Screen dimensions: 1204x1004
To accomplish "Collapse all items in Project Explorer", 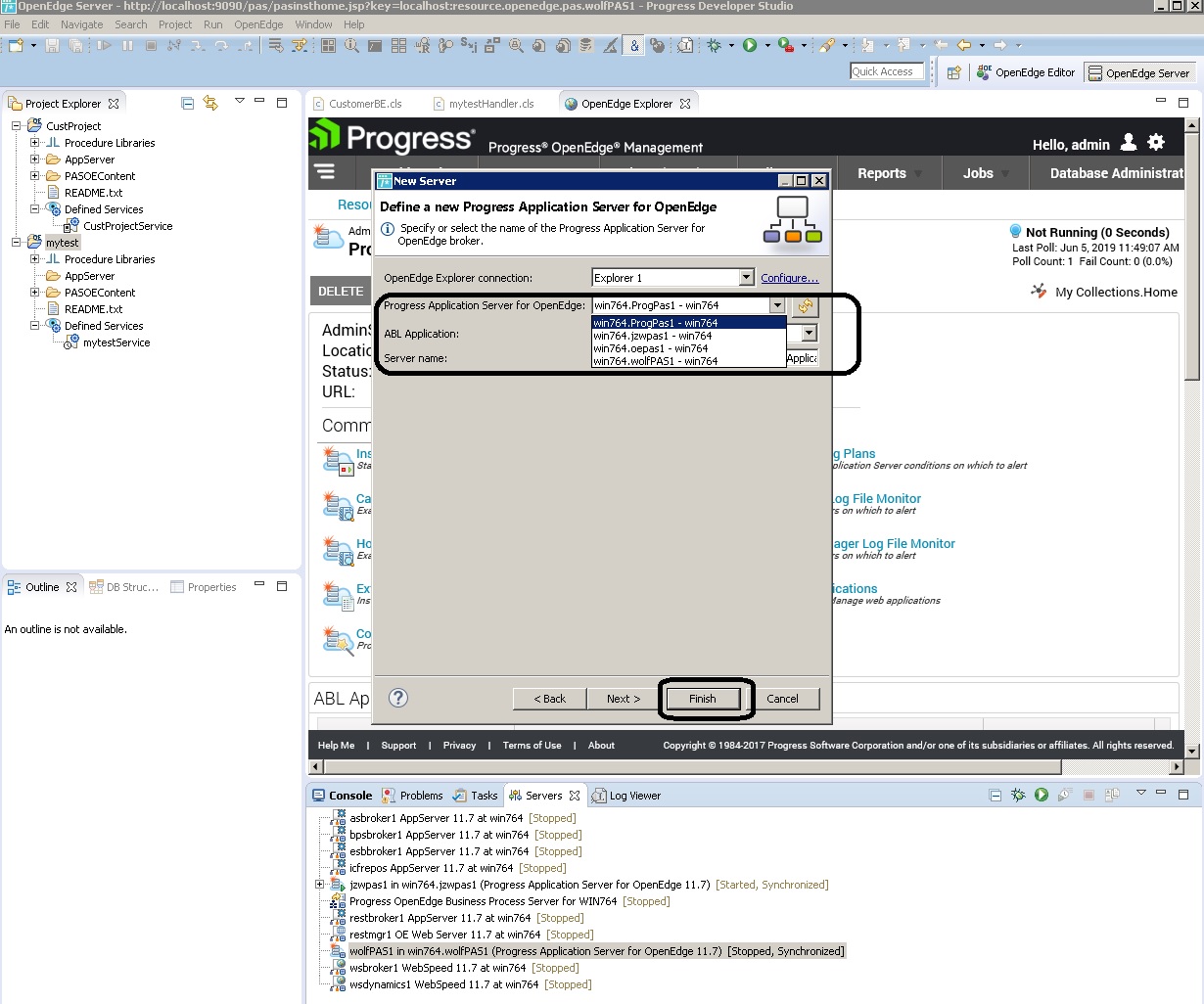I will pyautogui.click(x=188, y=103).
